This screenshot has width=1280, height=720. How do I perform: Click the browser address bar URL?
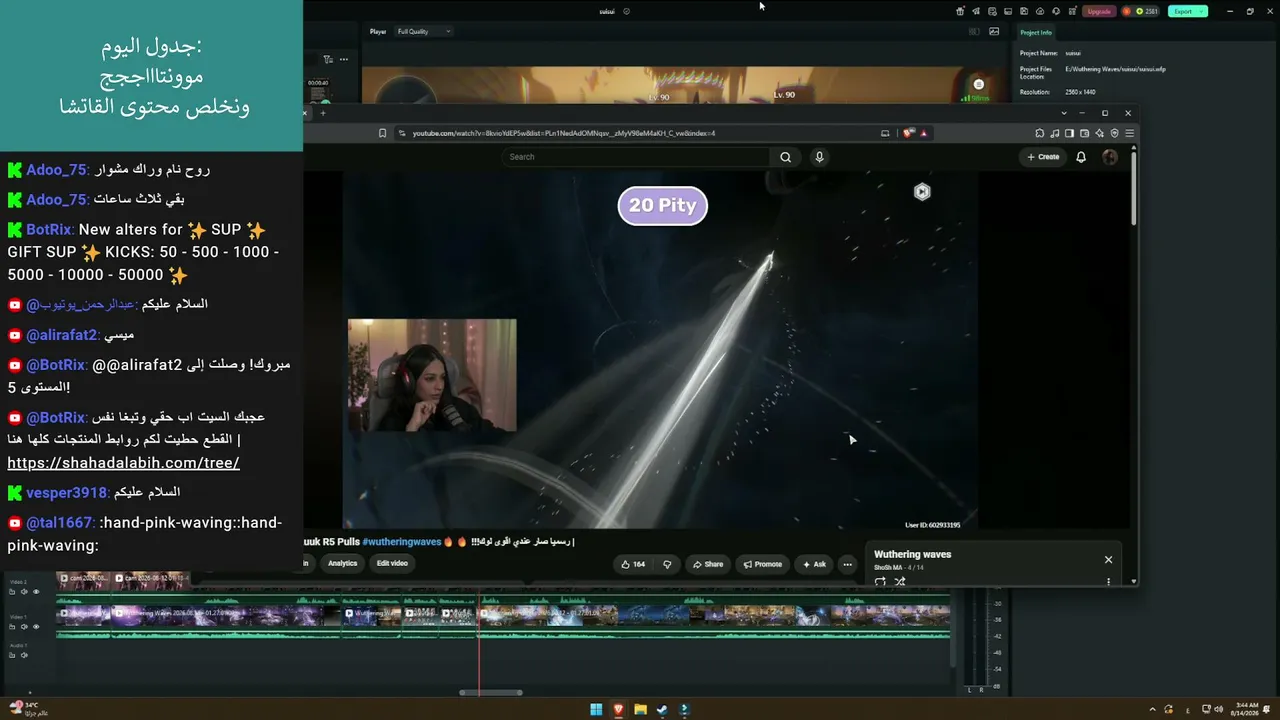pyautogui.click(x=564, y=133)
